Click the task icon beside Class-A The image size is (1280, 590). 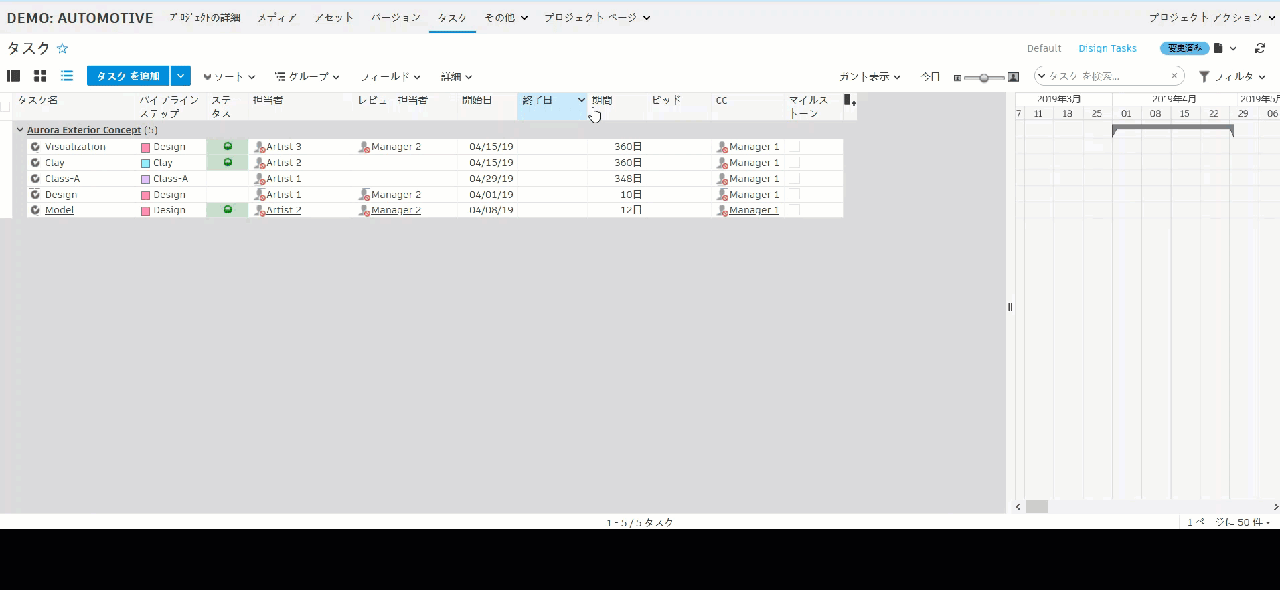(35, 178)
